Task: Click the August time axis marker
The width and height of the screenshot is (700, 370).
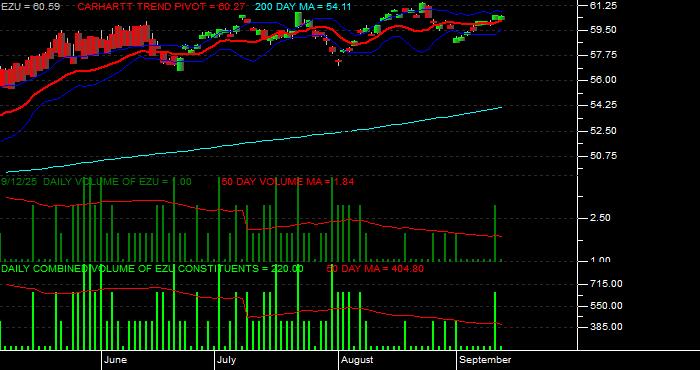Action: (x=356, y=360)
